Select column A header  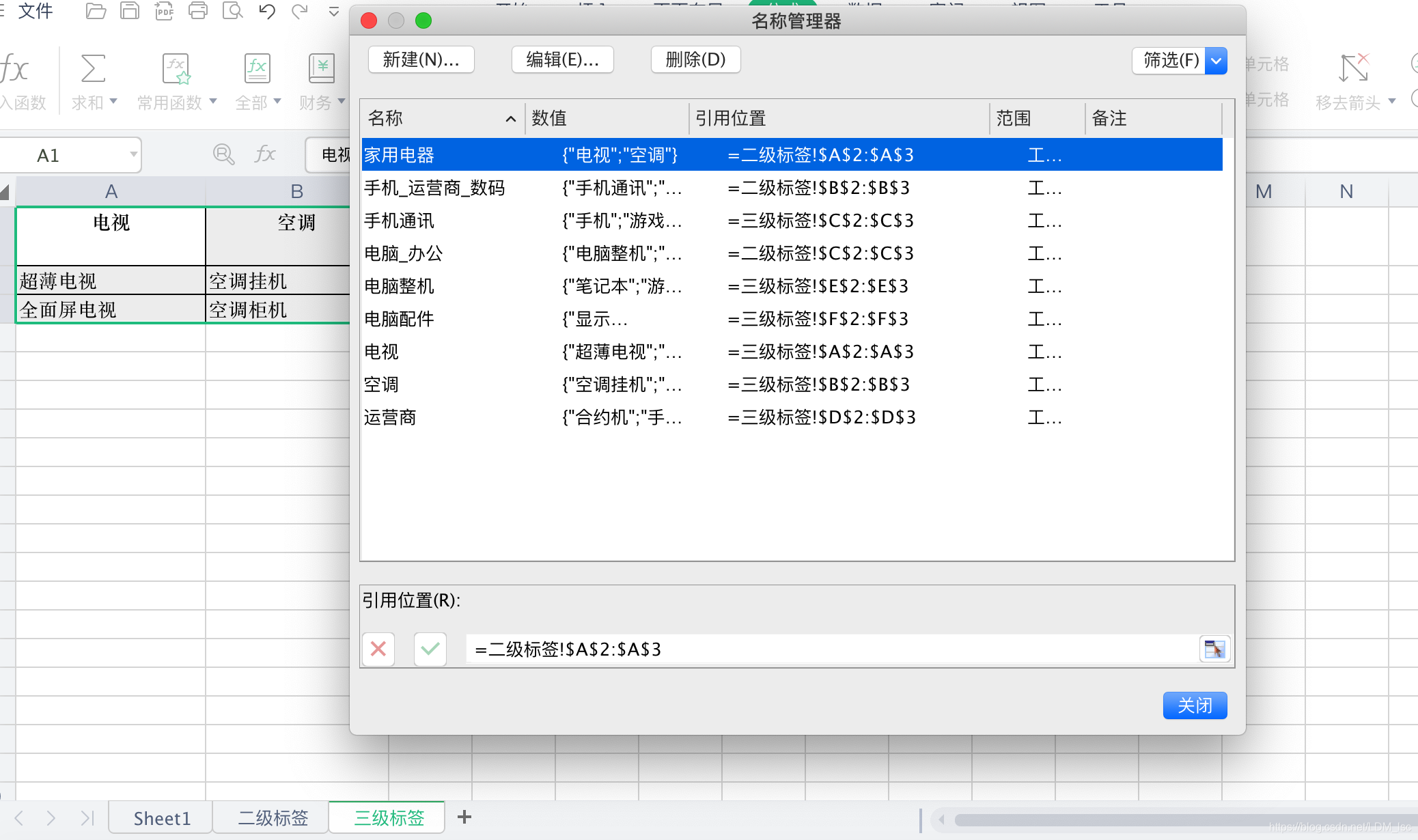tap(111, 191)
